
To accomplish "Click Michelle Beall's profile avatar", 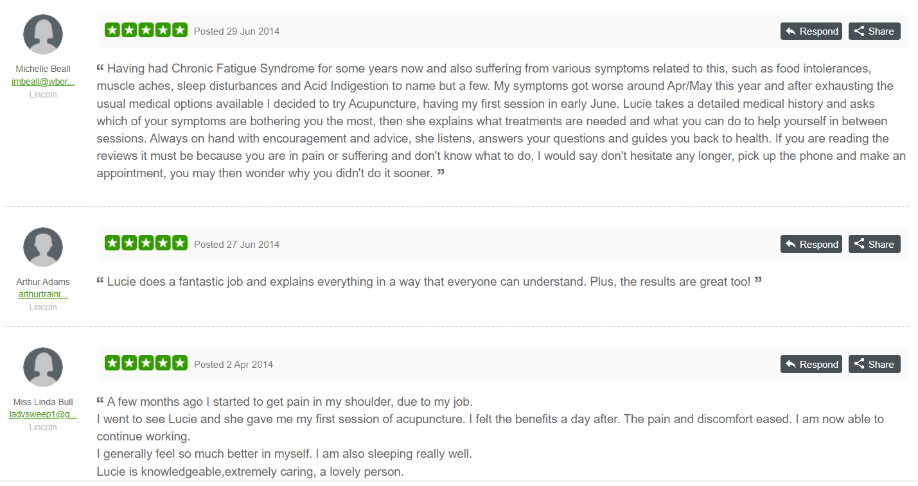I will click(43, 35).
